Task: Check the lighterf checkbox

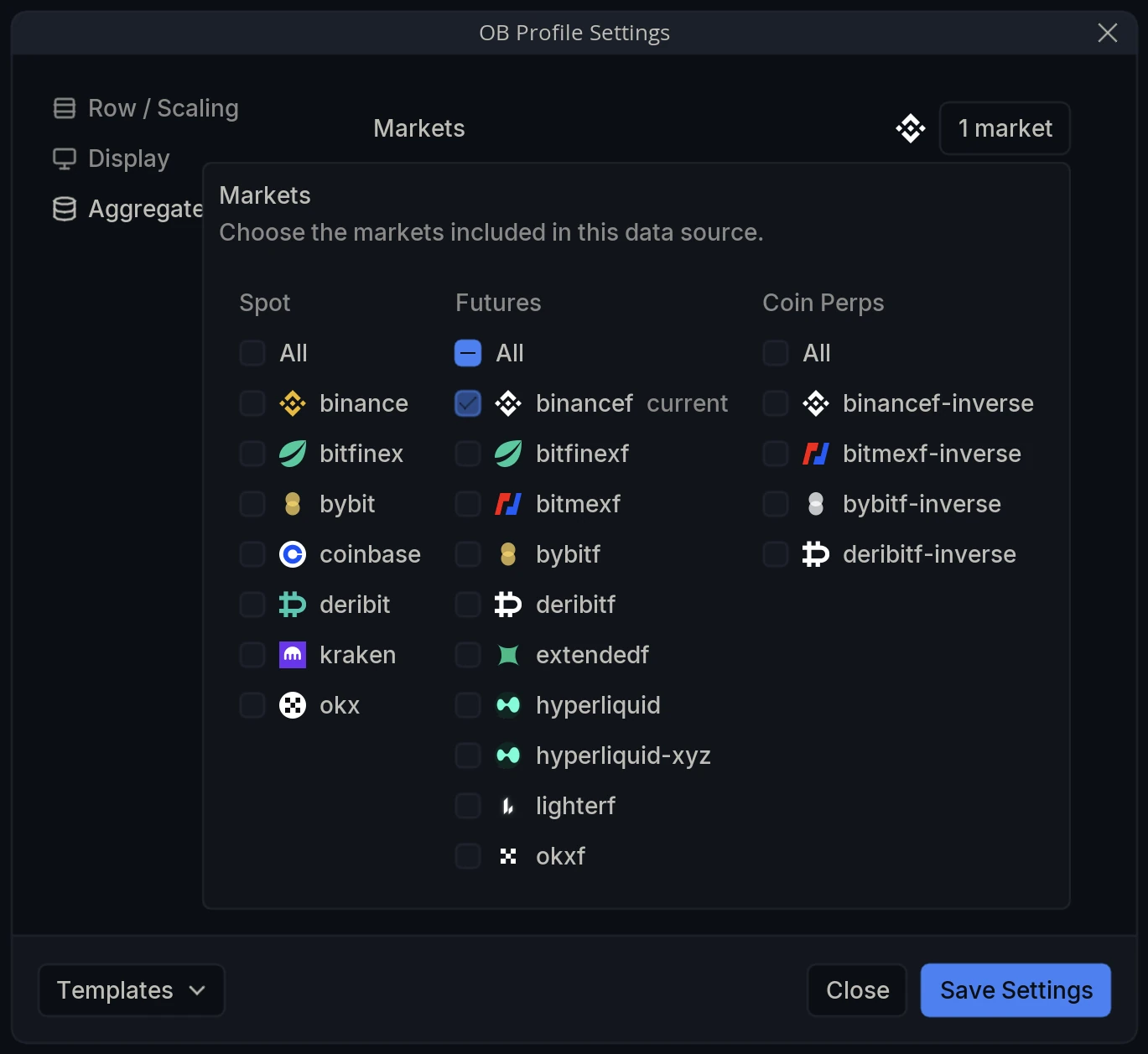Action: 468,806
